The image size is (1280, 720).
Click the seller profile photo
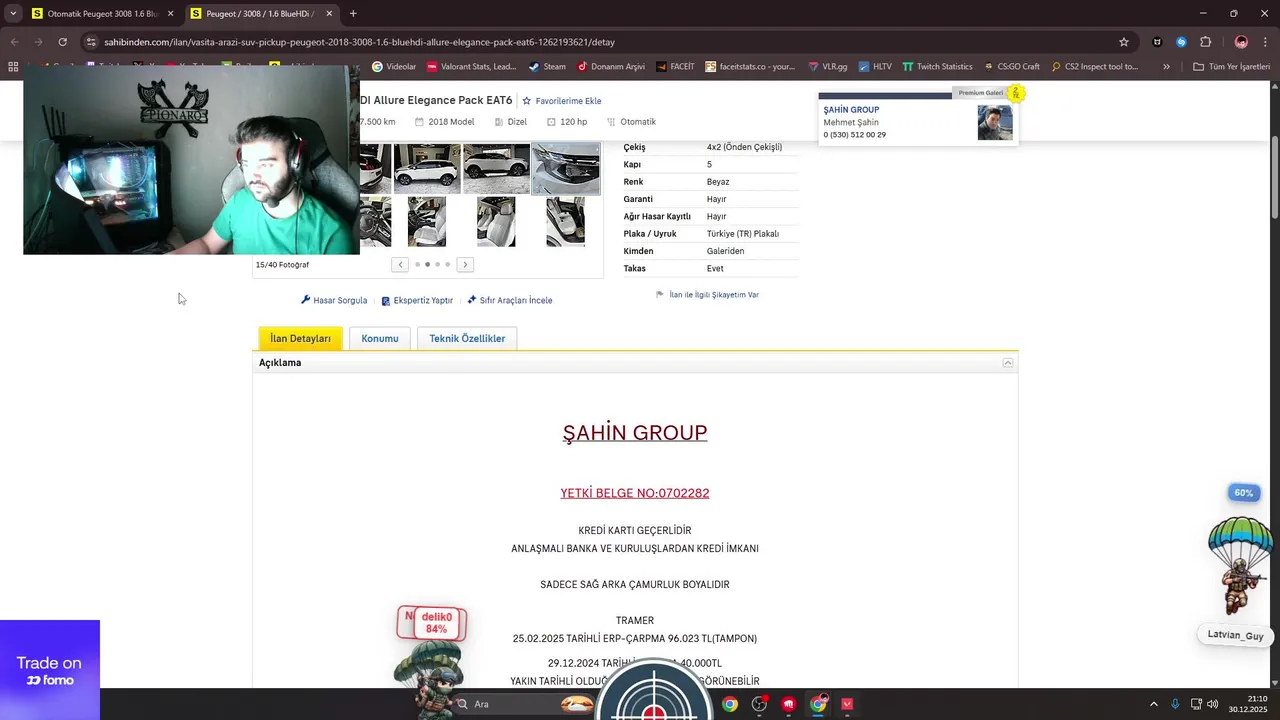click(x=995, y=123)
